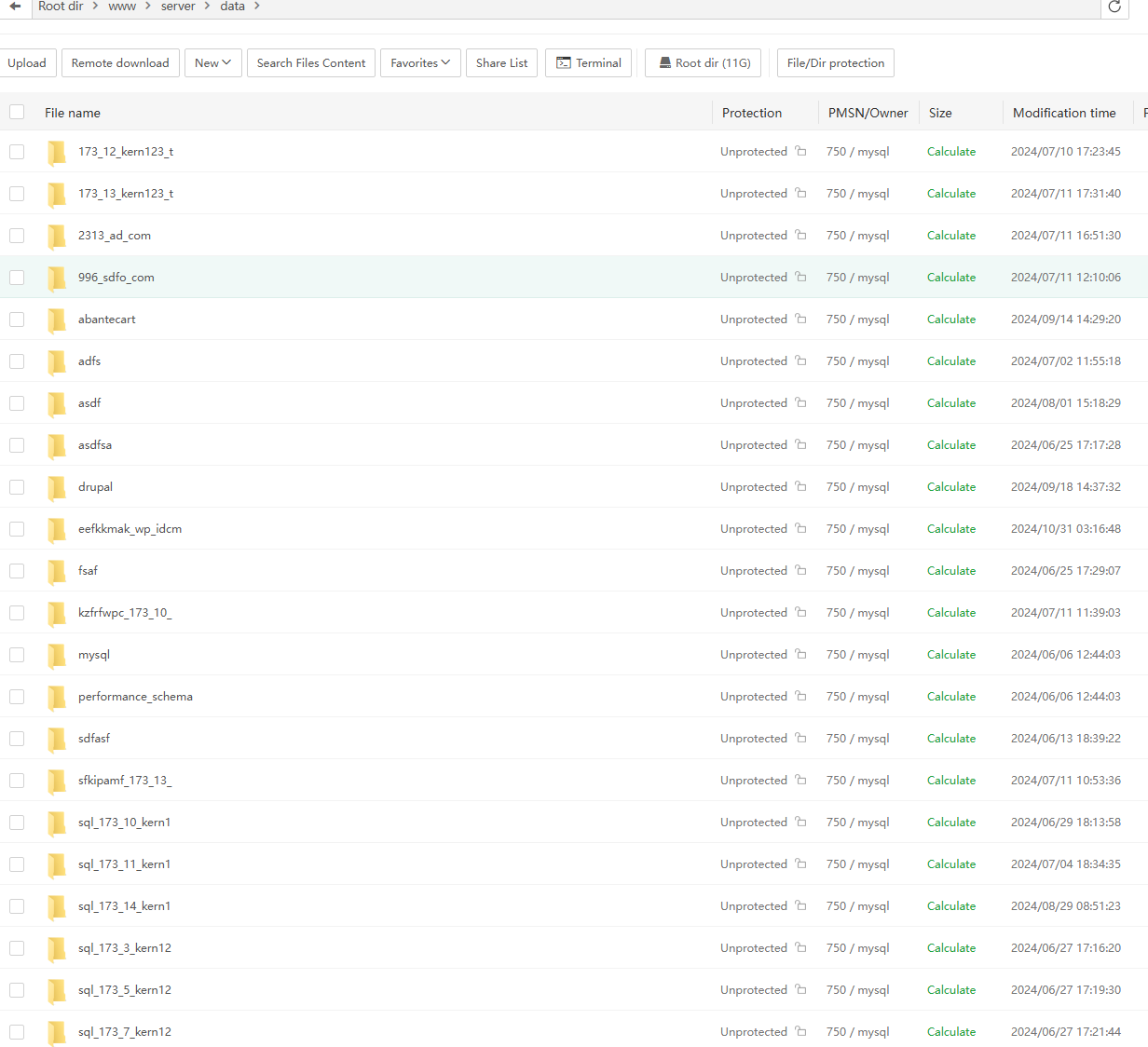Click the lock icon for 2313_ad_com
1148x1047 pixels.
[800, 235]
